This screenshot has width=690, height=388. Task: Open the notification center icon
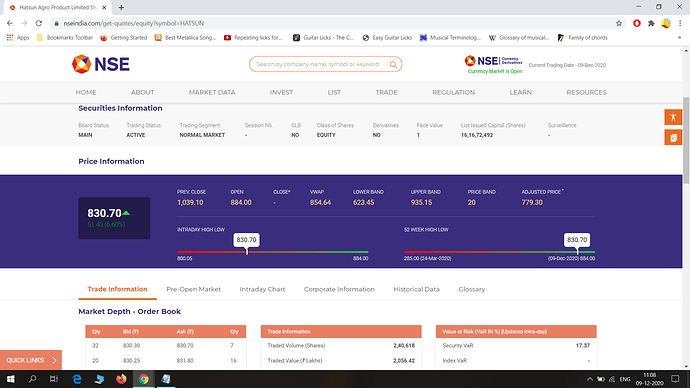pos(675,379)
